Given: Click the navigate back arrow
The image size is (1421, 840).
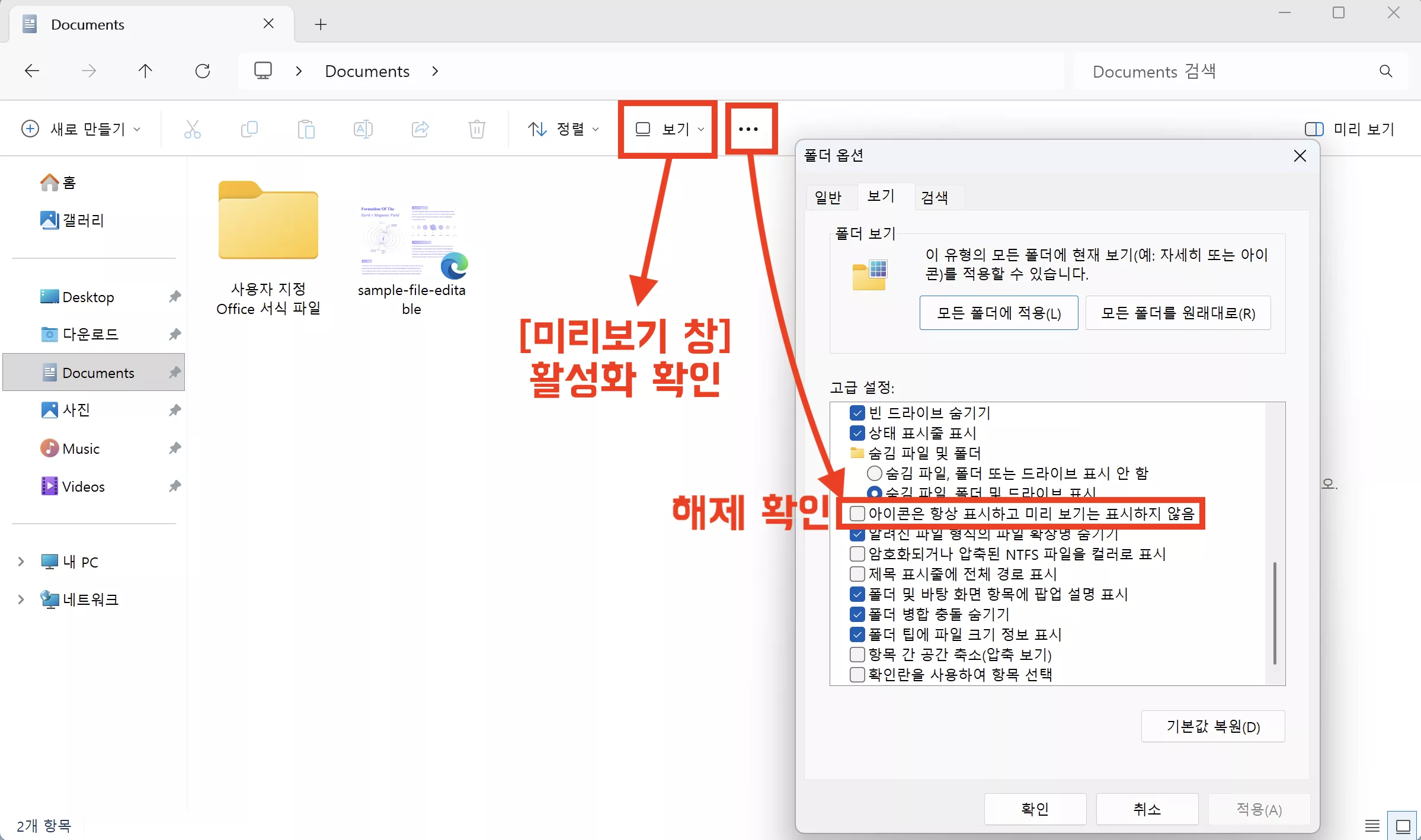Looking at the screenshot, I should pos(31,70).
